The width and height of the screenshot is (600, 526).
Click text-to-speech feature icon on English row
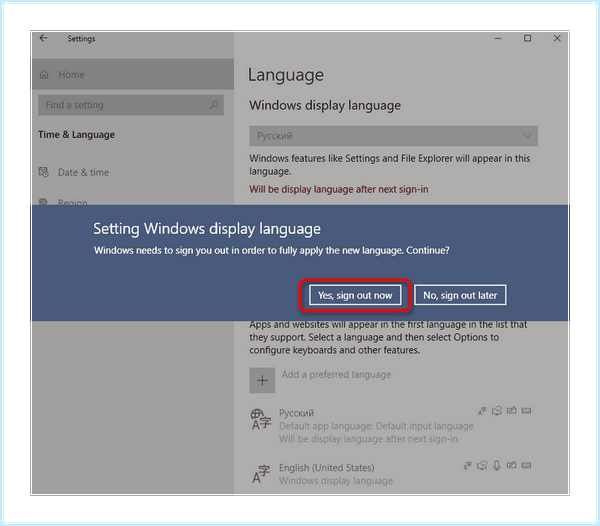tap(482, 466)
